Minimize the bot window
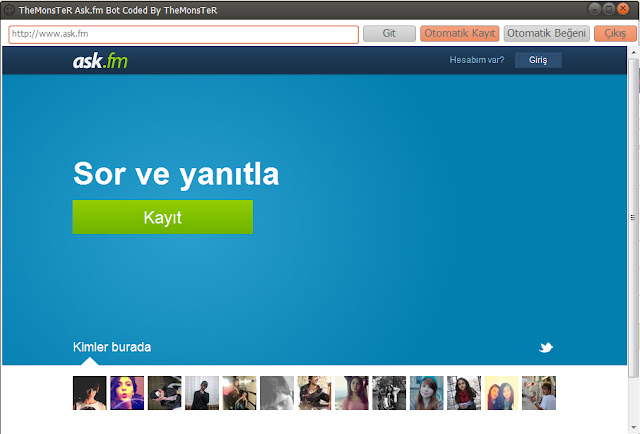The image size is (640, 434). click(594, 9)
